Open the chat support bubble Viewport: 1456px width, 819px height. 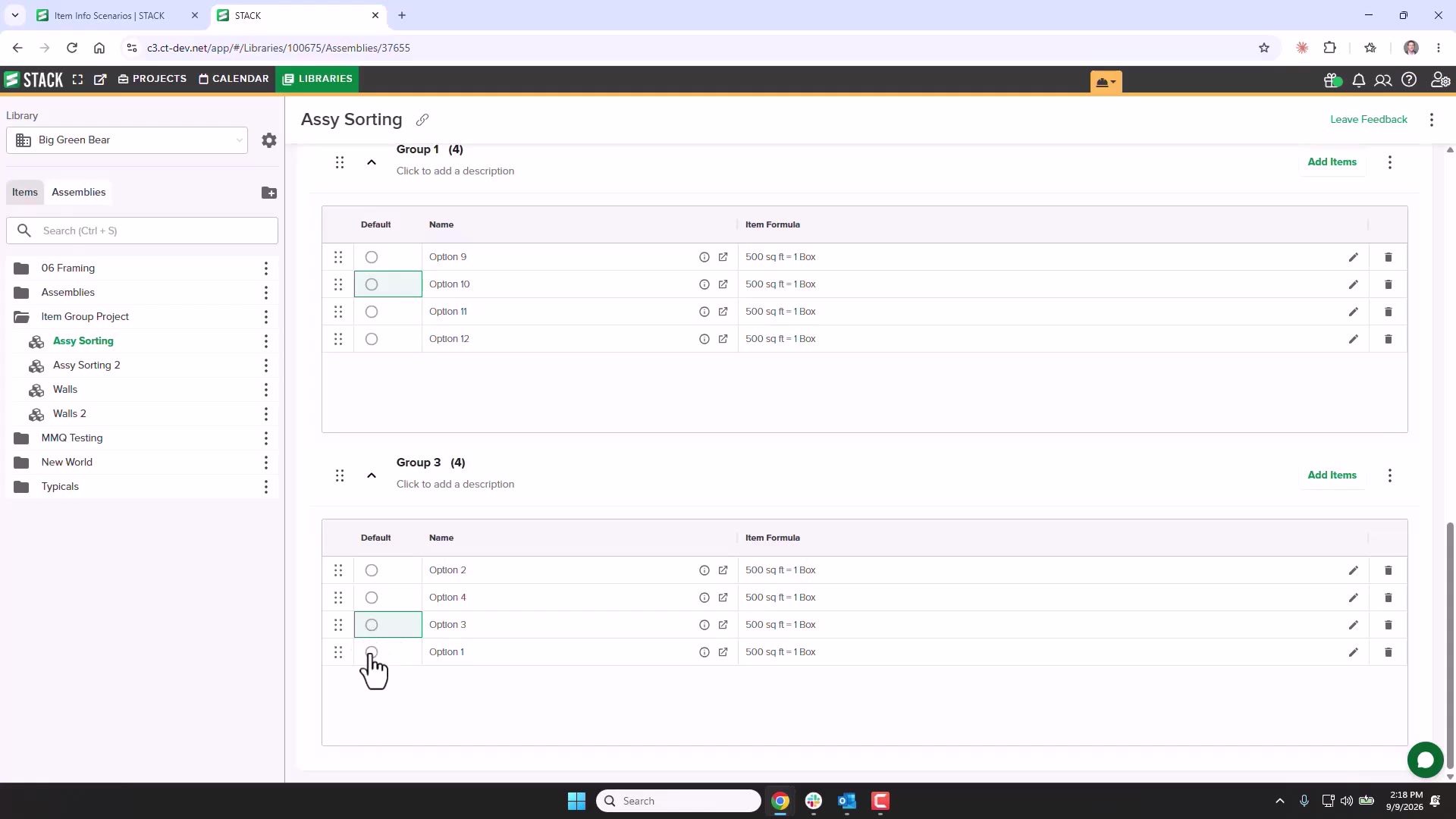pos(1426,760)
